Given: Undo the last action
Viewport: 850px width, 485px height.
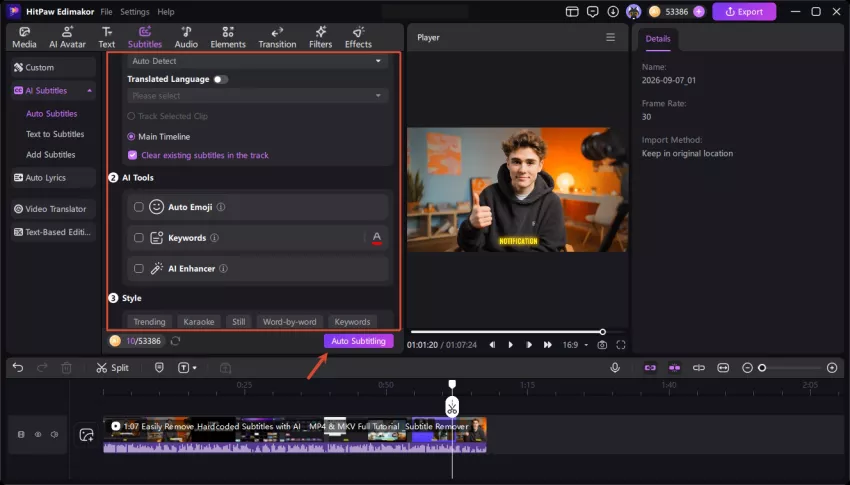Looking at the screenshot, I should pos(18,368).
